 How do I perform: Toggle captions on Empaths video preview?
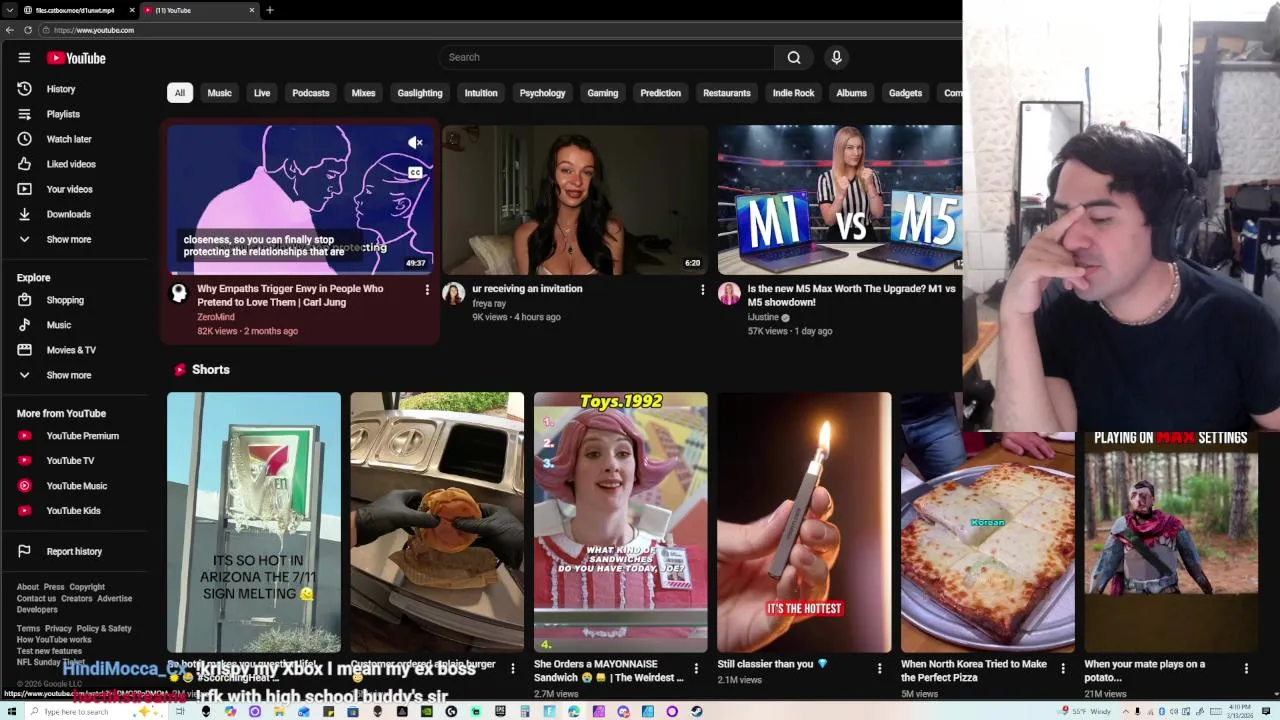pyautogui.click(x=415, y=173)
